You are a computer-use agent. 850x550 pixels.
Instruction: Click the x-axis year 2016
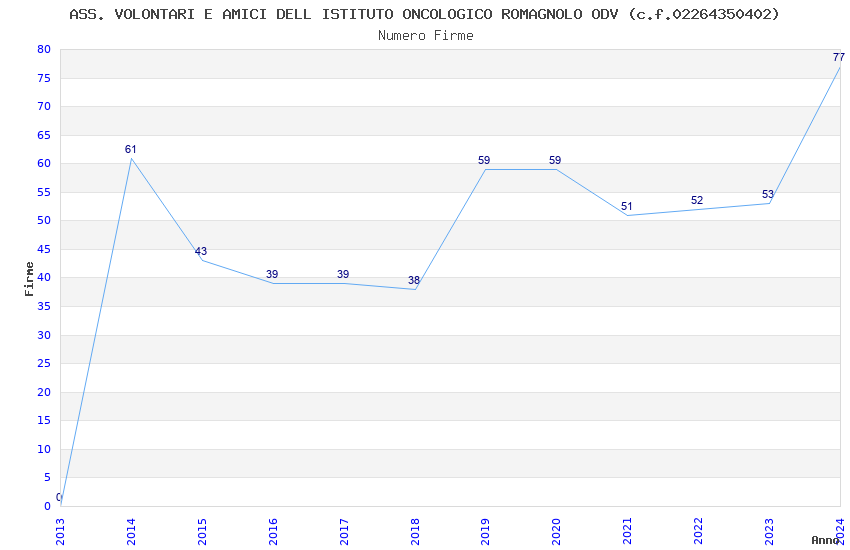coord(273,531)
